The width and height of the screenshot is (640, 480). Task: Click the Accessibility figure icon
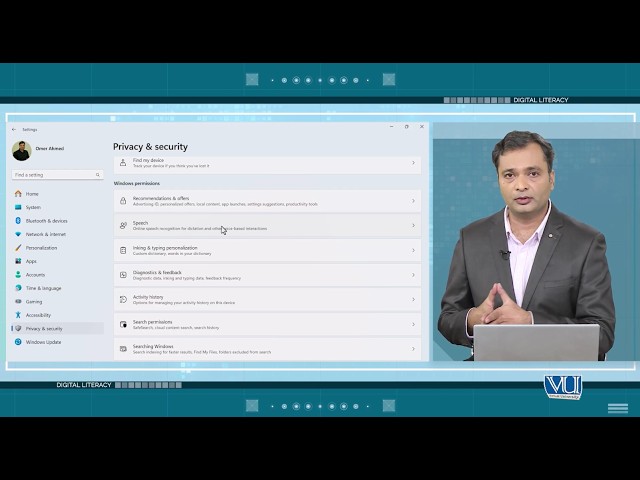click(18, 315)
